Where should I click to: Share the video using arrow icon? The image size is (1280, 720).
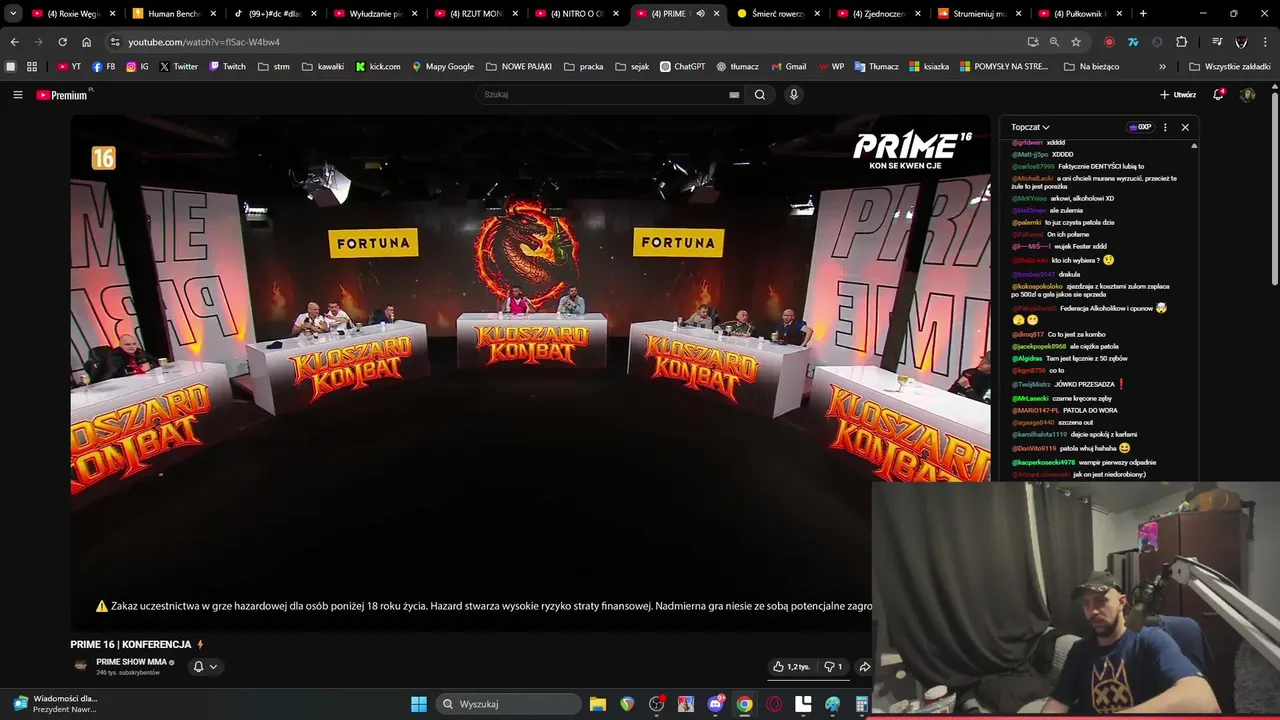[864, 667]
